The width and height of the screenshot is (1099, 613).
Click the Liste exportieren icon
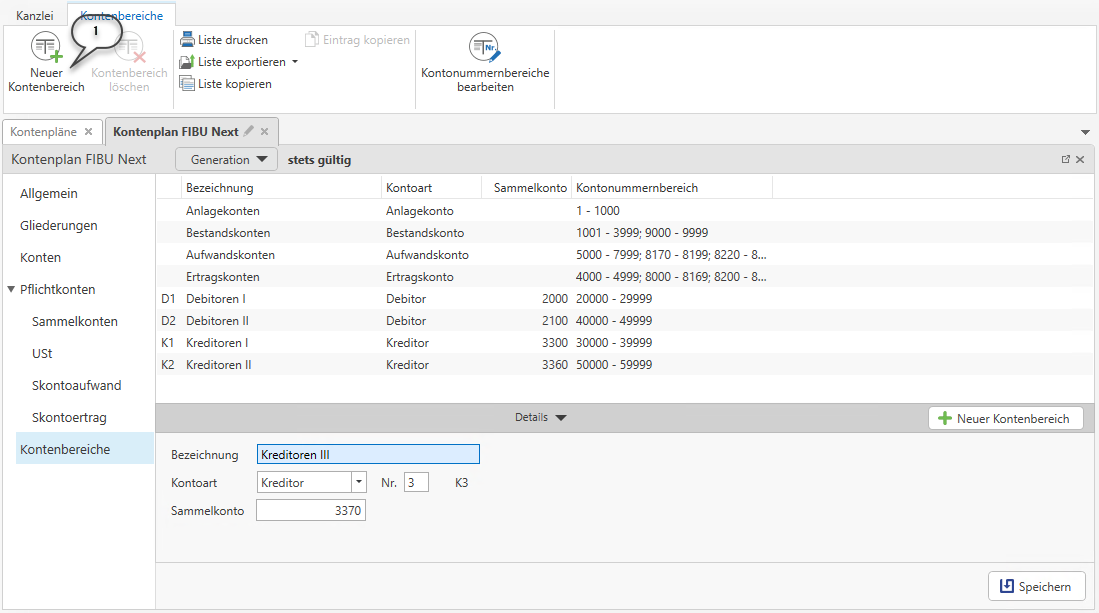click(x=187, y=62)
